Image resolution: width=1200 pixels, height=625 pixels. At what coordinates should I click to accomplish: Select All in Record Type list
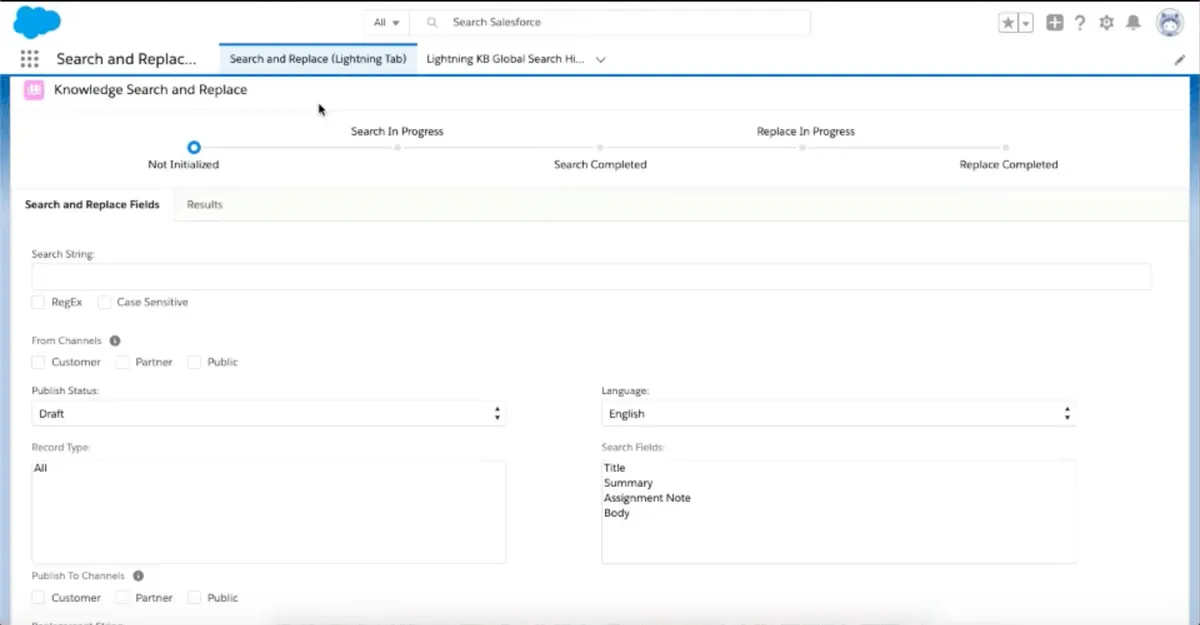coord(41,468)
